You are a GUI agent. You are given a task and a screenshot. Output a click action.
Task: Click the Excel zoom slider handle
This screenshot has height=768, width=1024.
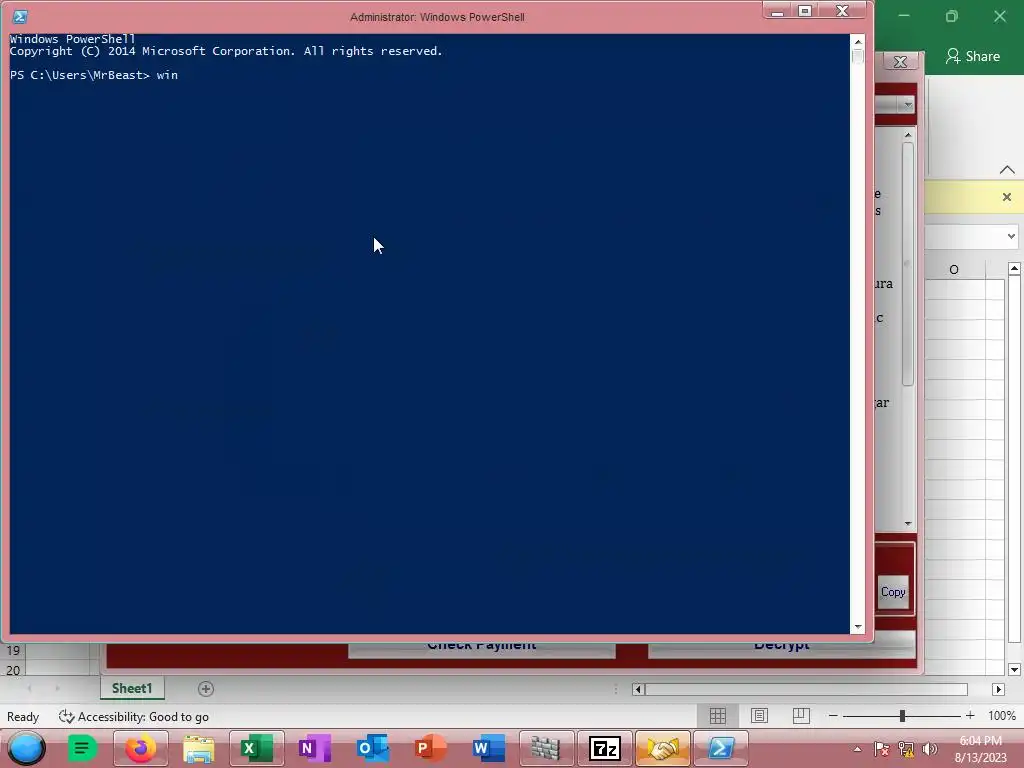pyautogui.click(x=902, y=716)
